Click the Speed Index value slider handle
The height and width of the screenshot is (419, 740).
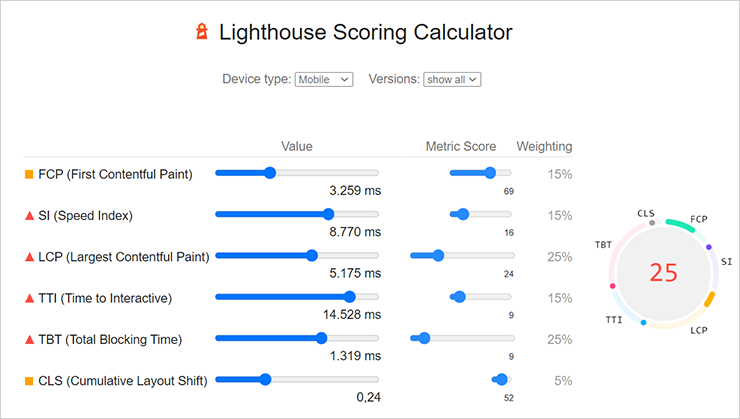coord(328,214)
